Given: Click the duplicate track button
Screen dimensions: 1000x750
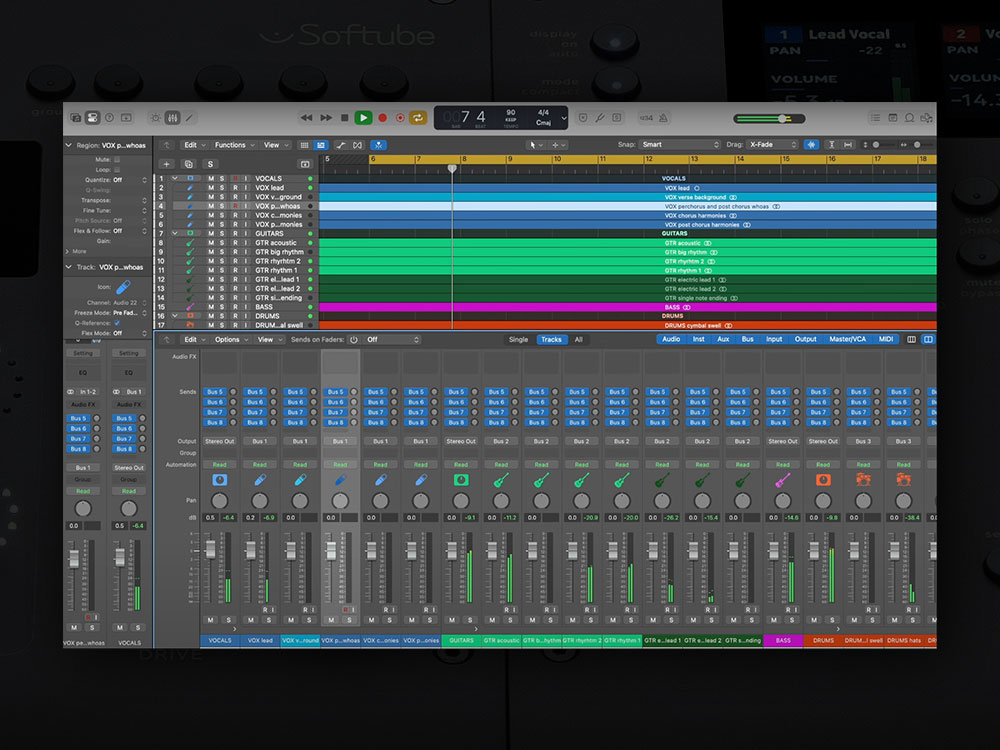Looking at the screenshot, I should coord(187,164).
